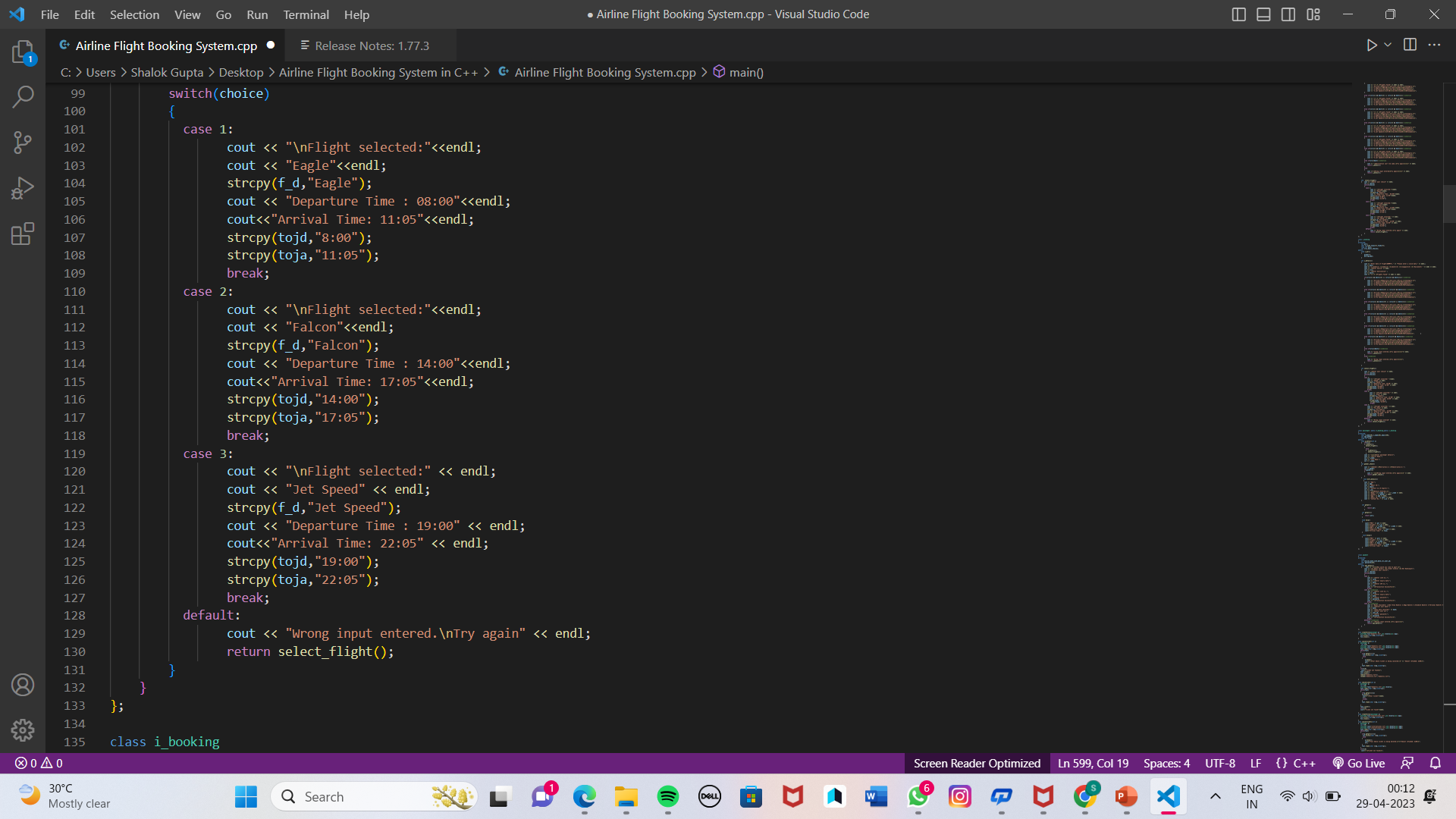This screenshot has height=819, width=1456.
Task: Click the Accounts icon
Action: click(x=23, y=685)
